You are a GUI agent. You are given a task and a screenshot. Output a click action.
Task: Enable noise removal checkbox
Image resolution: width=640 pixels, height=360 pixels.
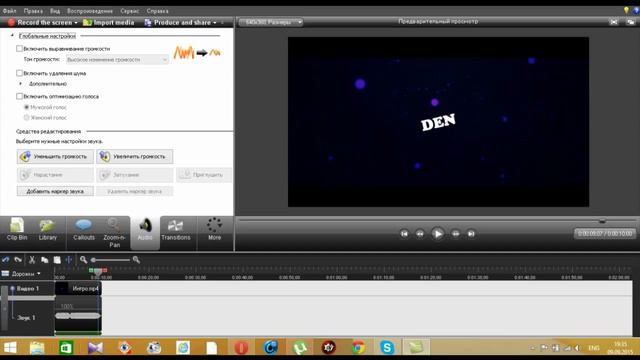[x=19, y=73]
